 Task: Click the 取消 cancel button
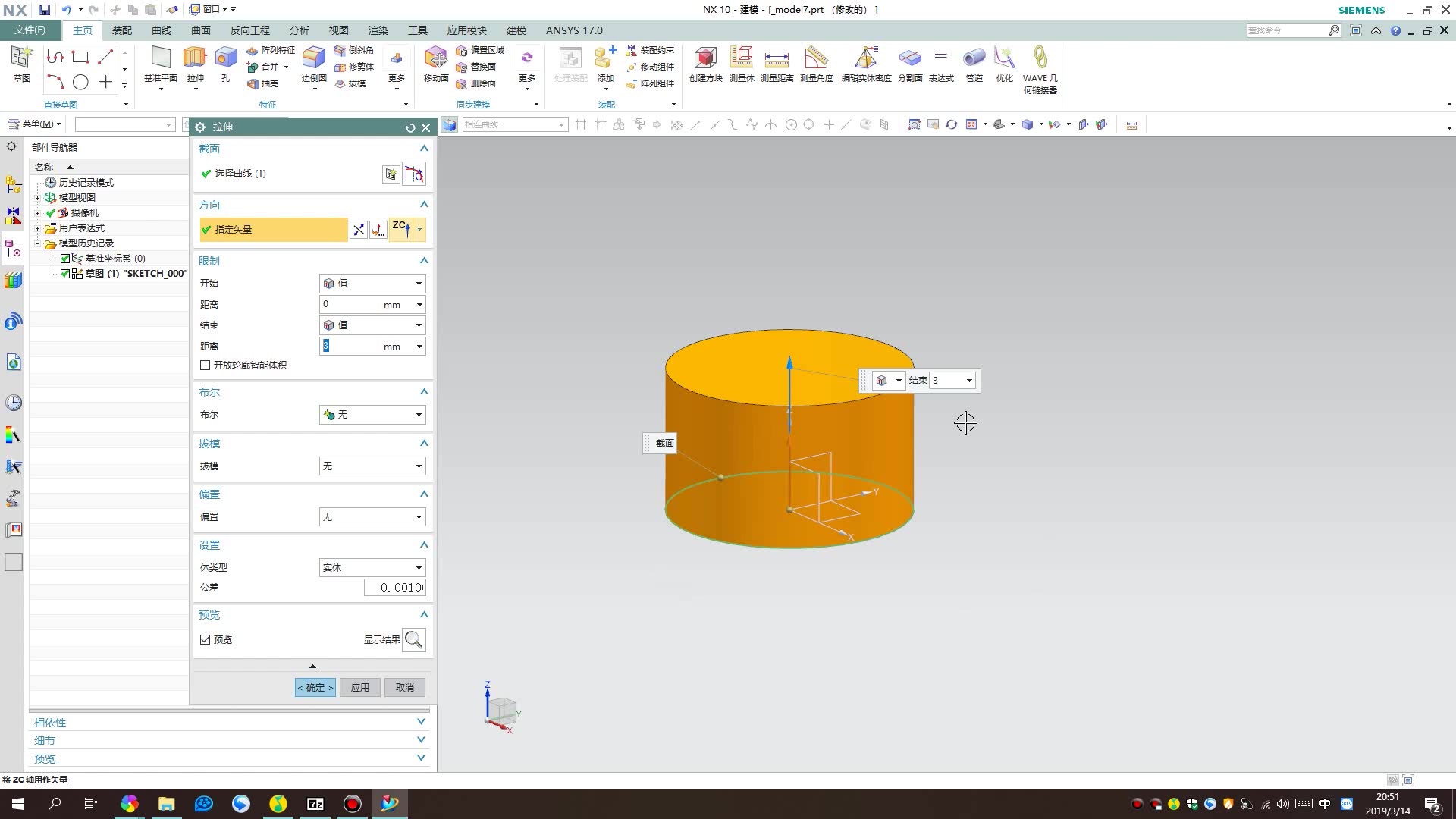tap(404, 688)
